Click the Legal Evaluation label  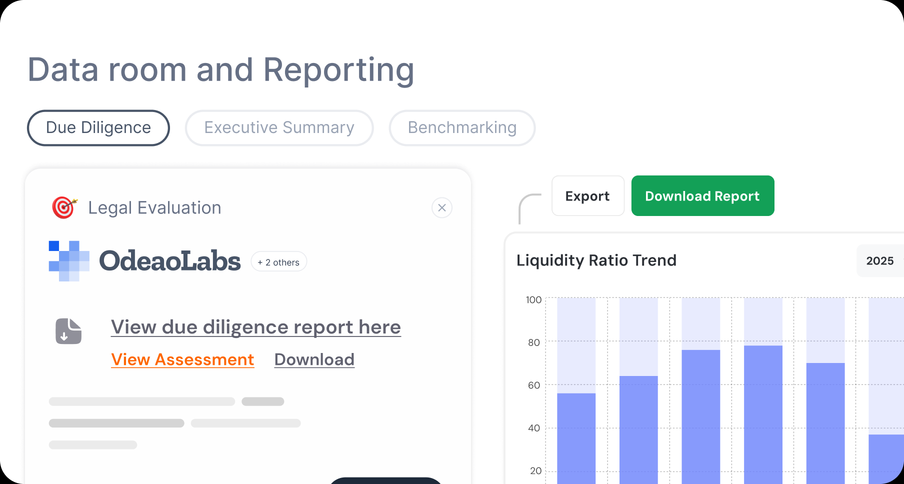tap(155, 208)
